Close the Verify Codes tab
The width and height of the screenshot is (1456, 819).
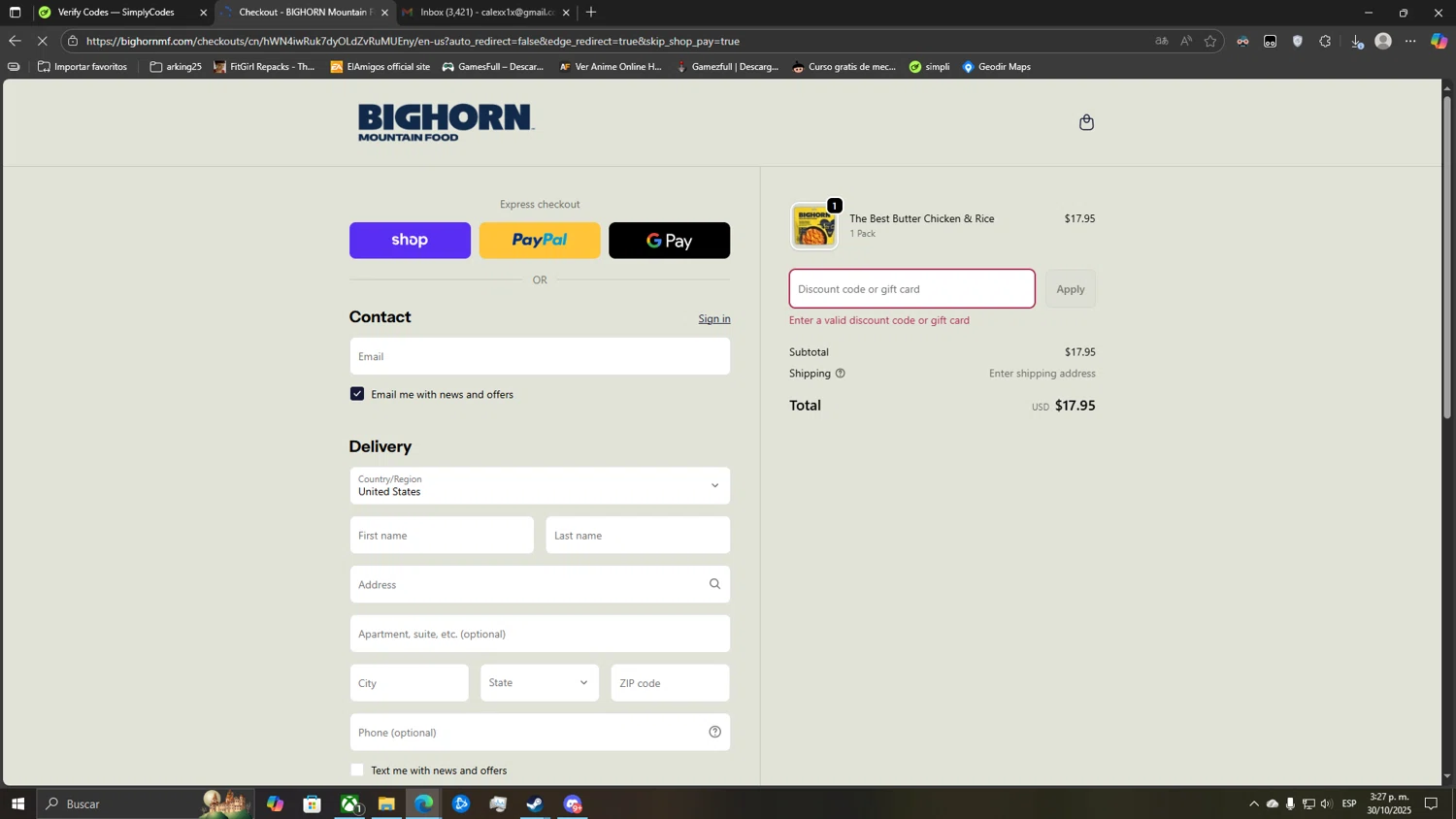point(203,13)
